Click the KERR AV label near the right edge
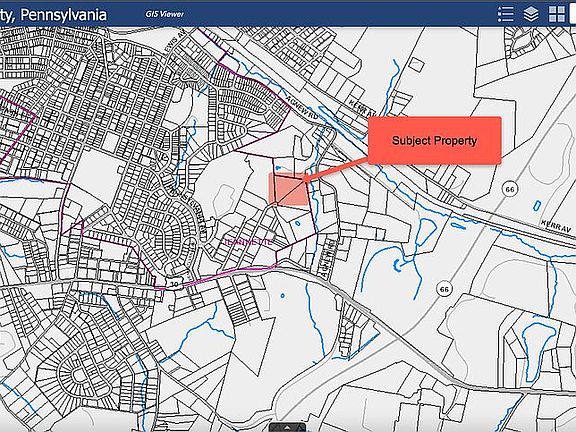Viewport: 576px width, 432px height. coord(556,226)
